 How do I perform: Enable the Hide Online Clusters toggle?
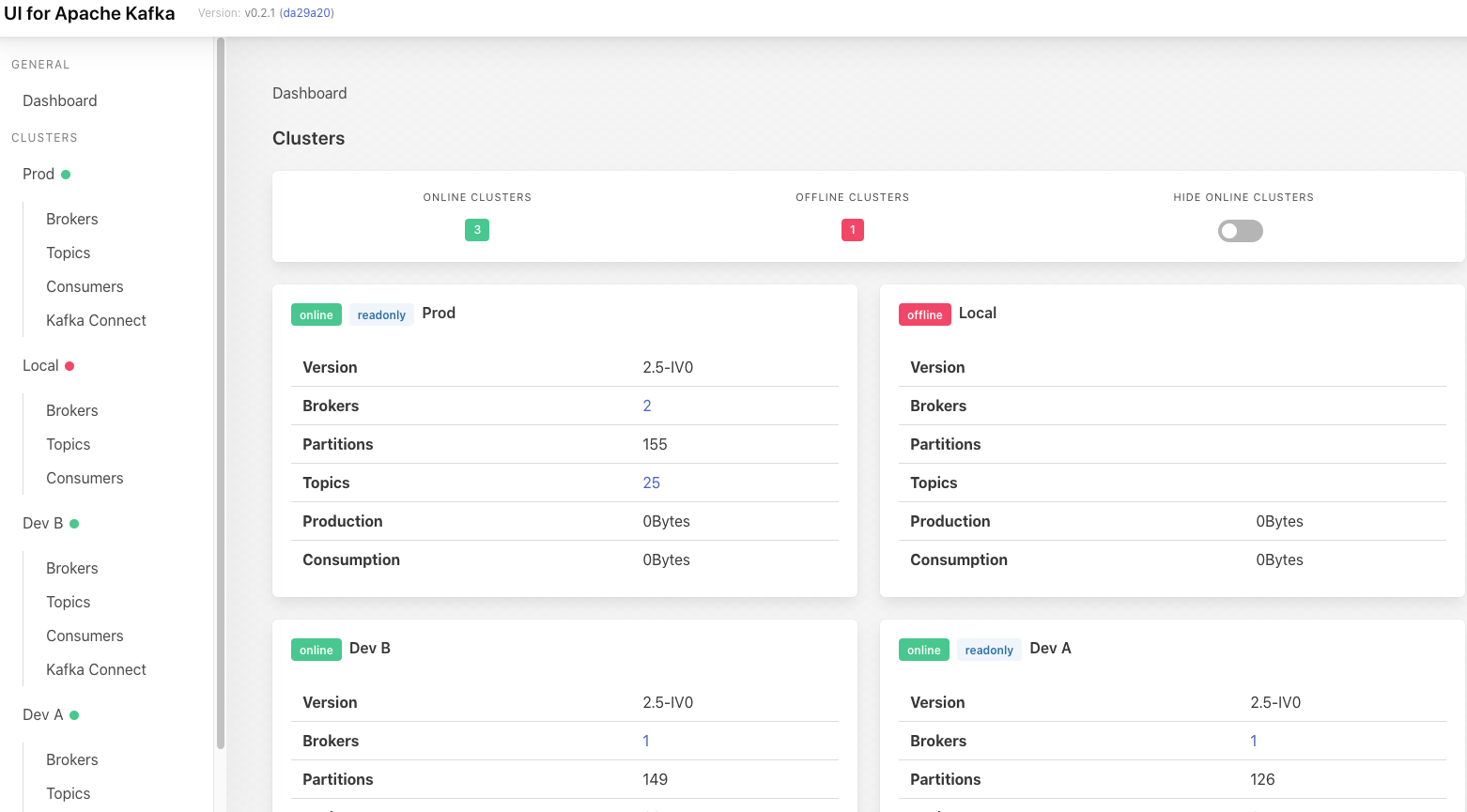pos(1240,230)
